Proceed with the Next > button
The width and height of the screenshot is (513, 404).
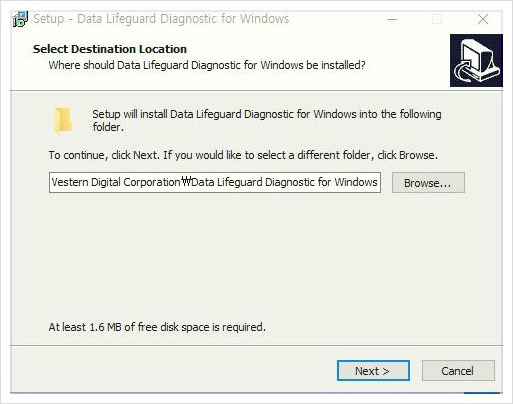coord(373,371)
